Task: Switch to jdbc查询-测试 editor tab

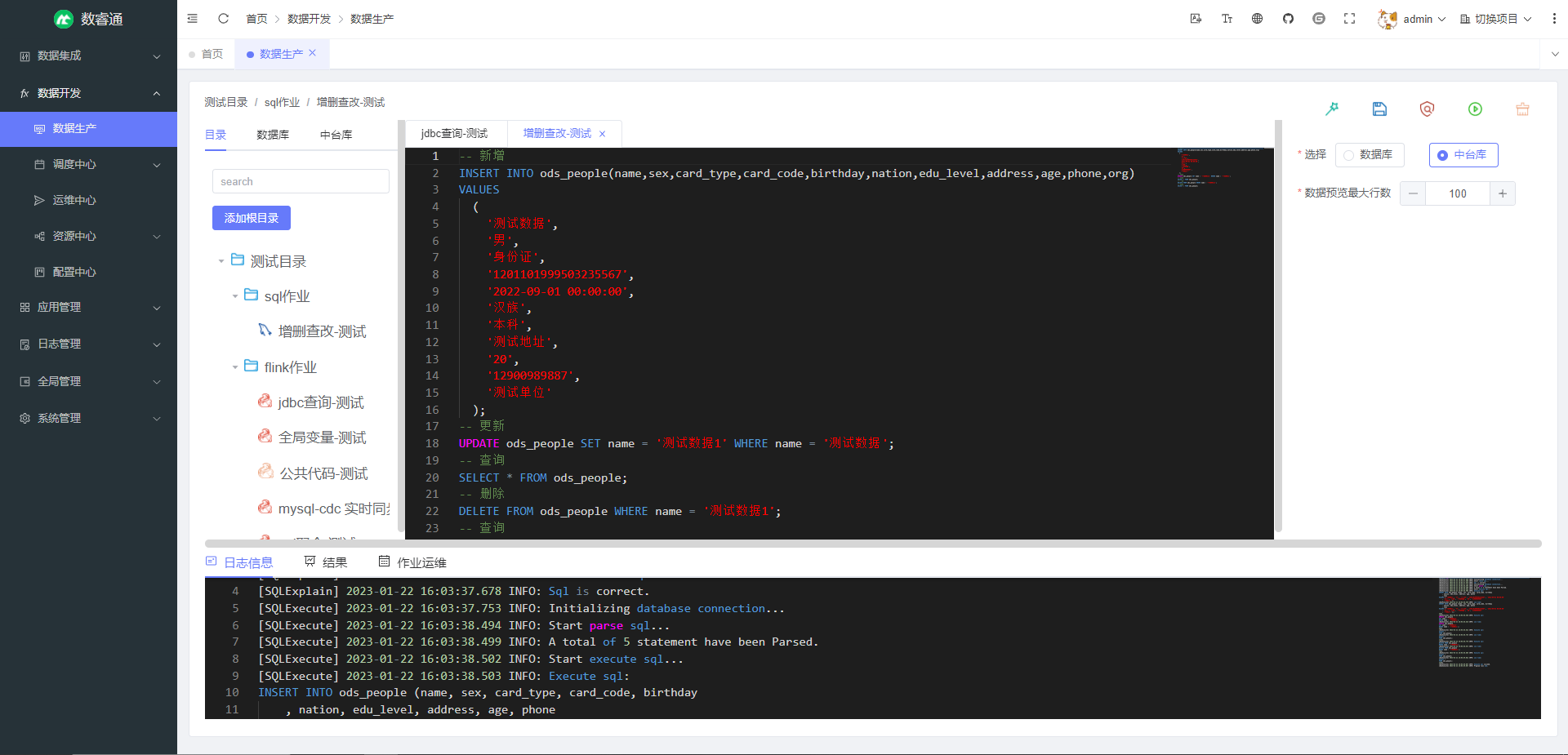Action: [x=454, y=133]
